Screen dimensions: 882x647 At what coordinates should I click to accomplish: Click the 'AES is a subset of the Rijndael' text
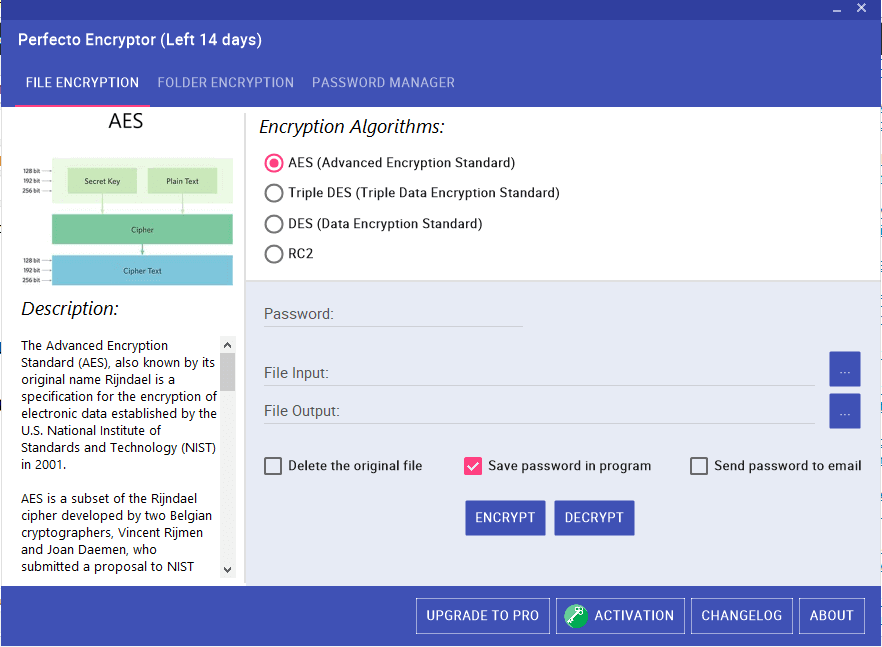coord(109,498)
